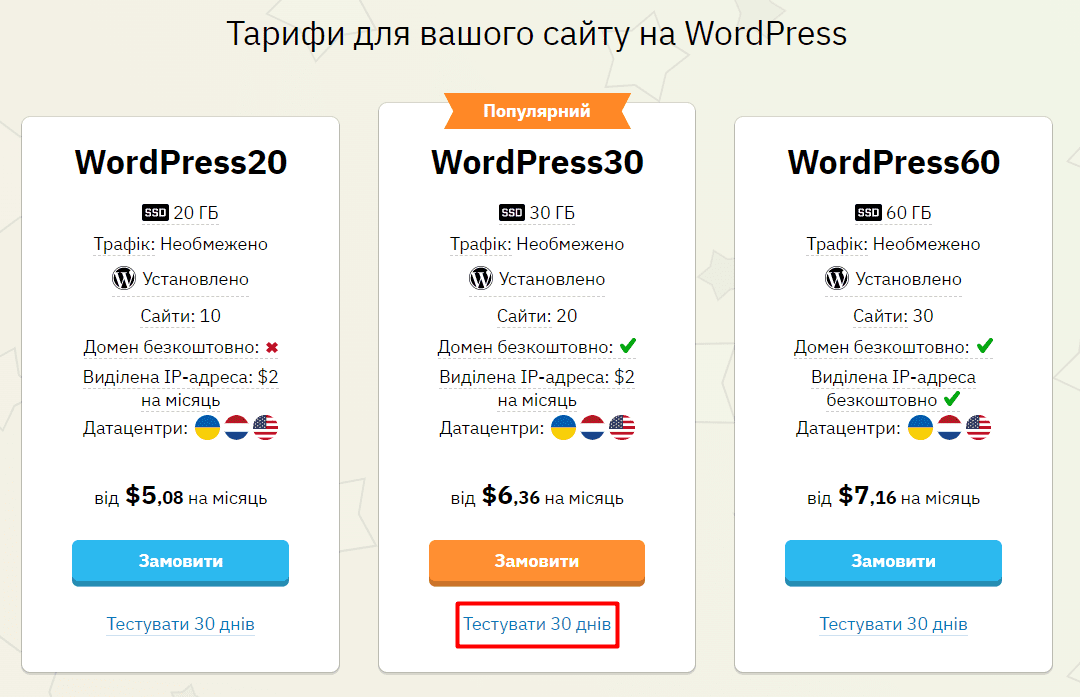Click the '$7,16' monthly price
This screenshot has height=697, width=1080.
[x=867, y=496]
